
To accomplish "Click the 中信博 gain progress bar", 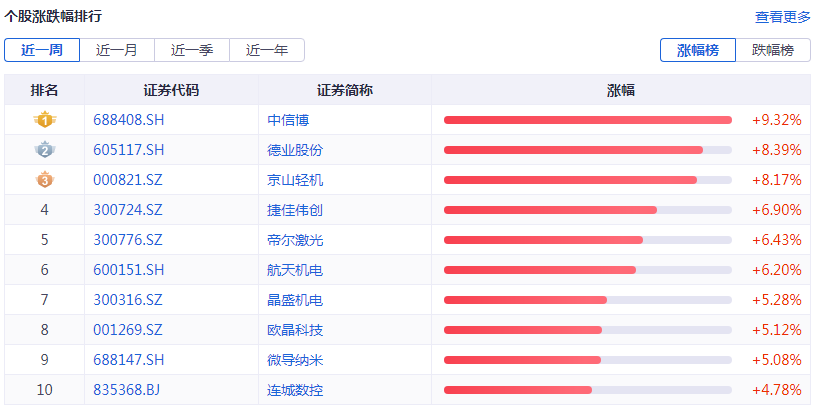I will coord(587,120).
